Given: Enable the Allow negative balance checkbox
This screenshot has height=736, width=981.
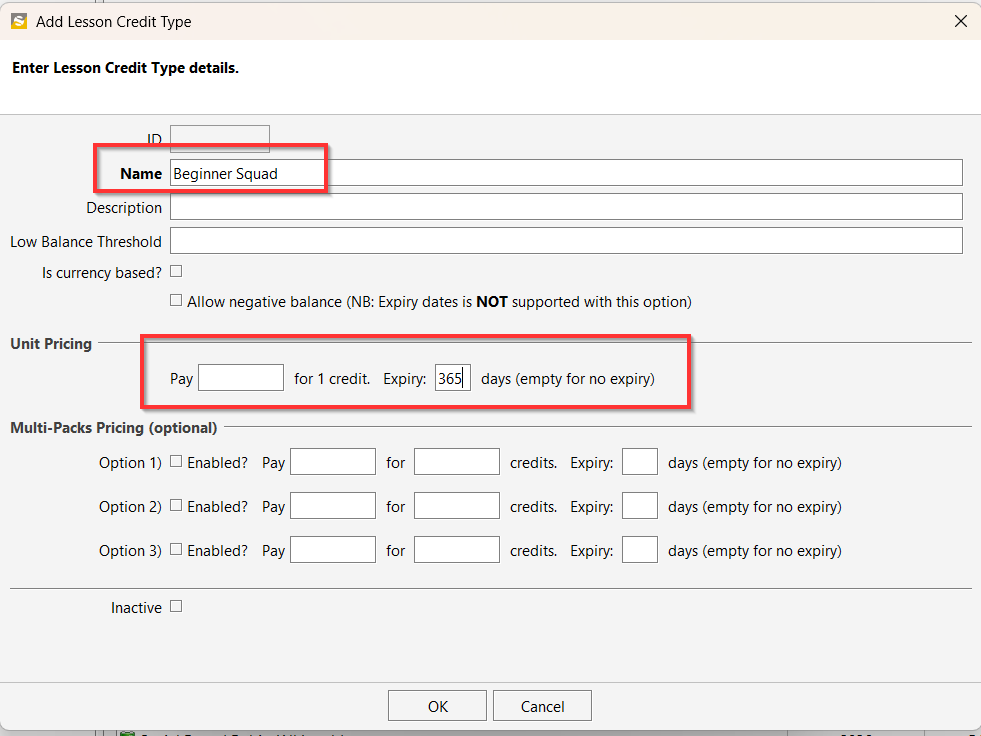Looking at the screenshot, I should pos(176,300).
